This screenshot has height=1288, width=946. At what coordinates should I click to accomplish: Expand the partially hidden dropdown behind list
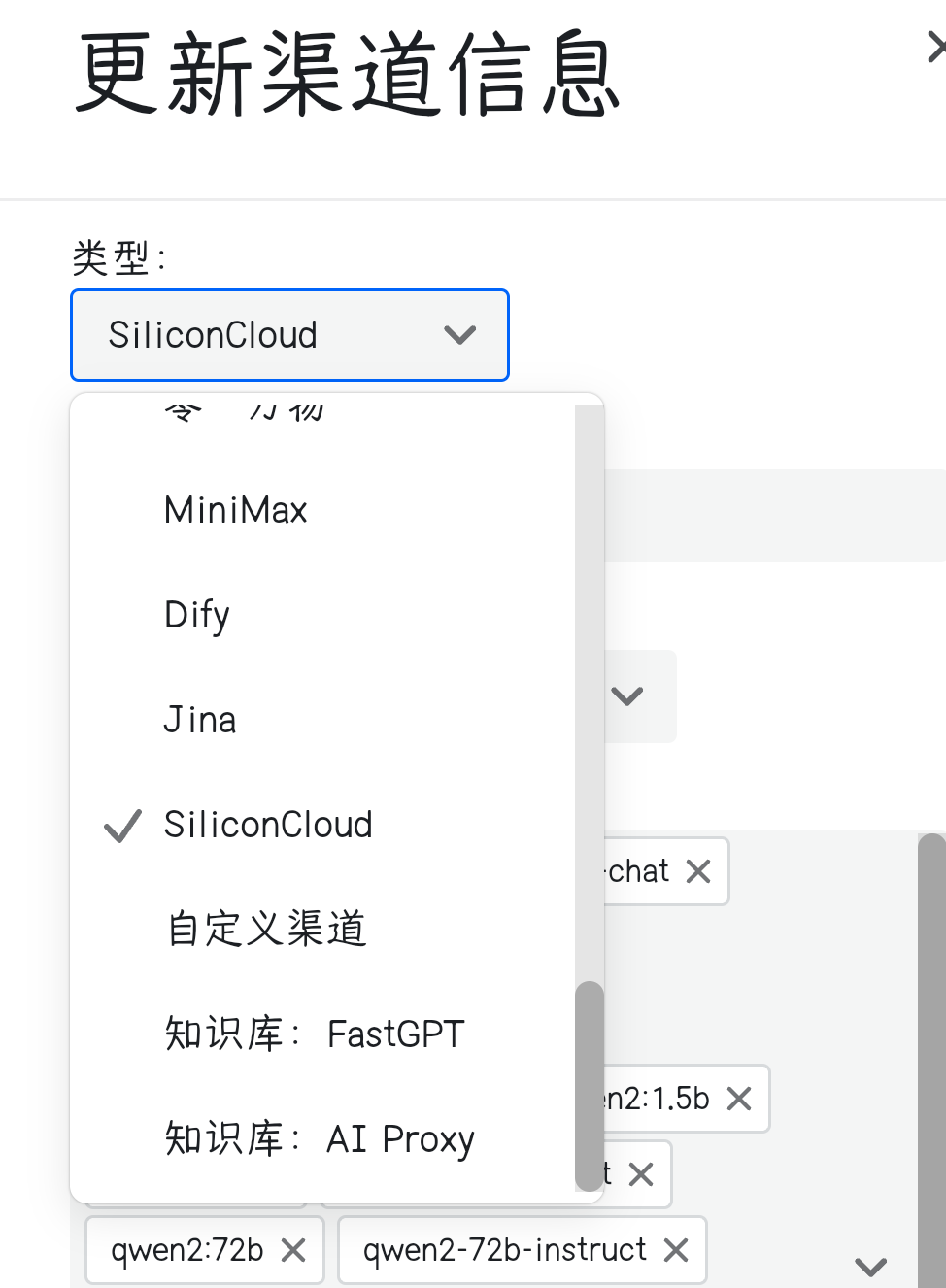pos(628,695)
